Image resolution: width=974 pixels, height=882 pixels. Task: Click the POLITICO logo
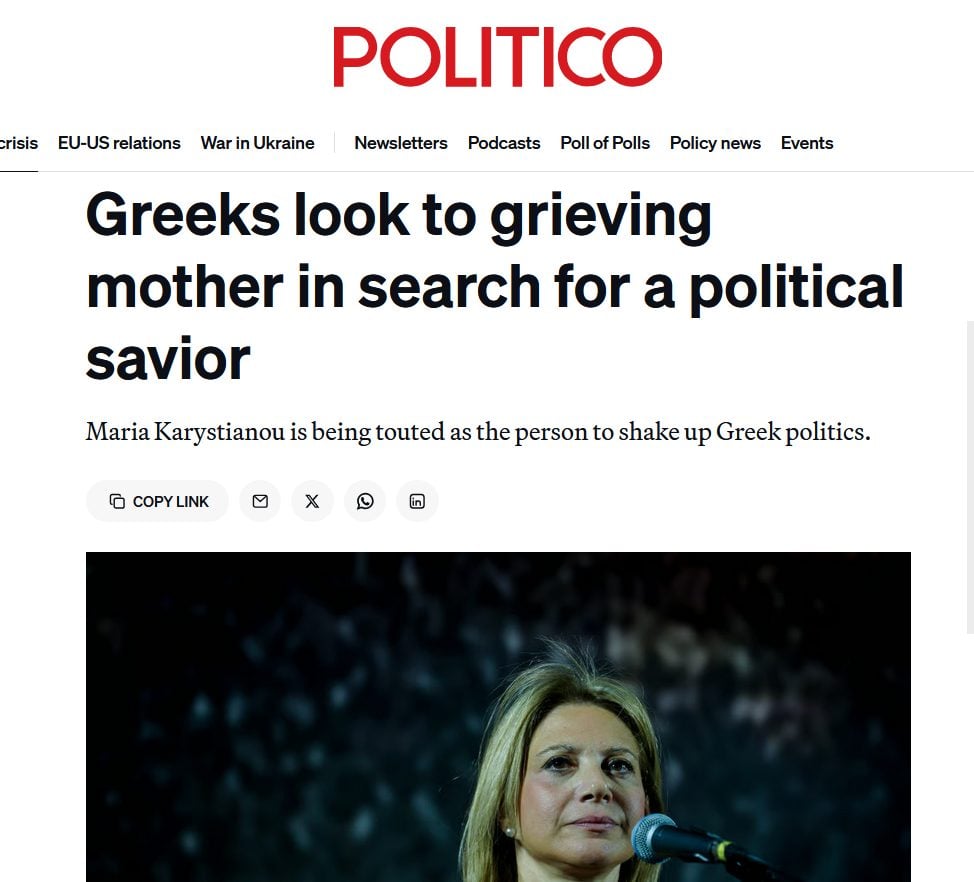click(497, 57)
